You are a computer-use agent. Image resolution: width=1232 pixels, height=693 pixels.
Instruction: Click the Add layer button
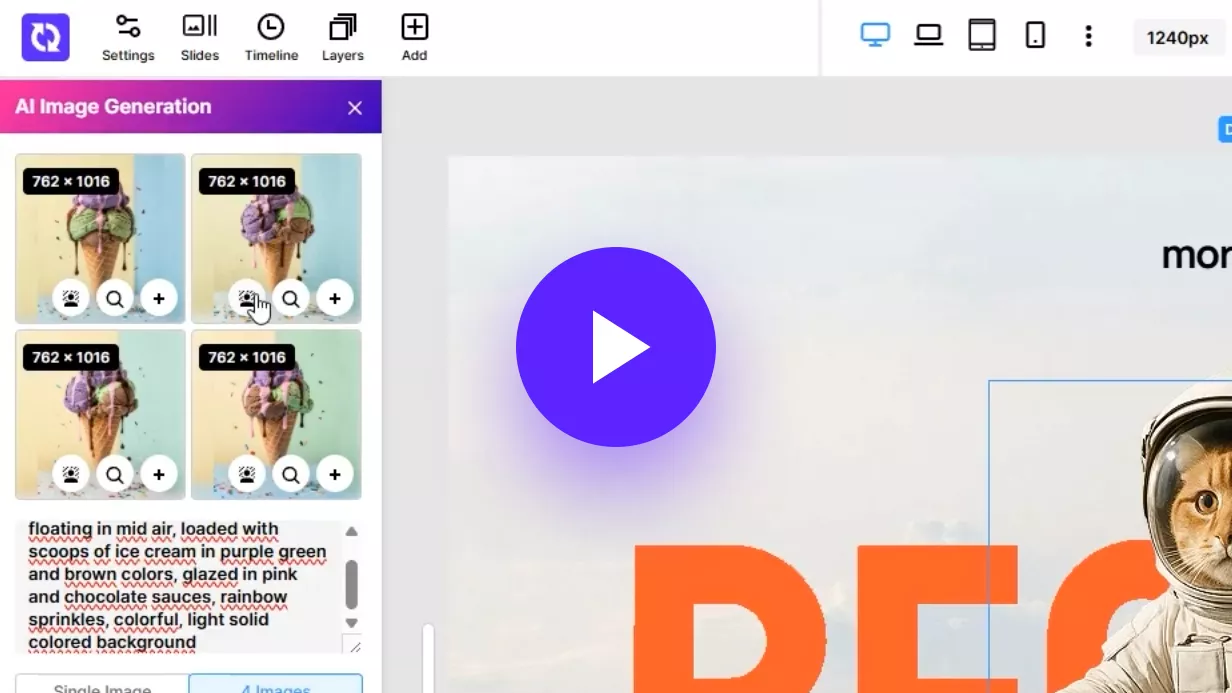[414, 38]
